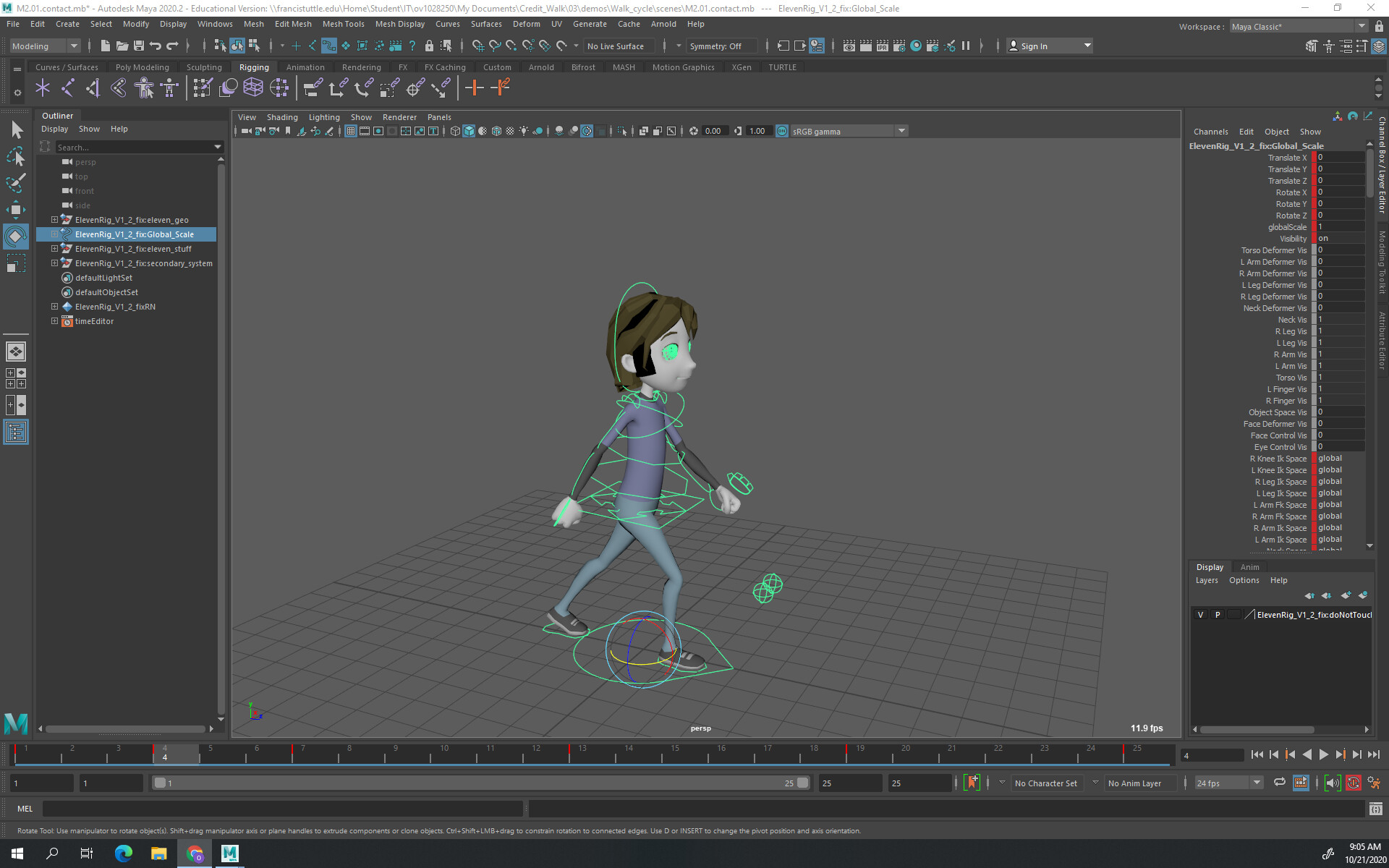Select the Rotate tool in the Tool Box
This screenshot has height=868, width=1389.
pos(15,236)
